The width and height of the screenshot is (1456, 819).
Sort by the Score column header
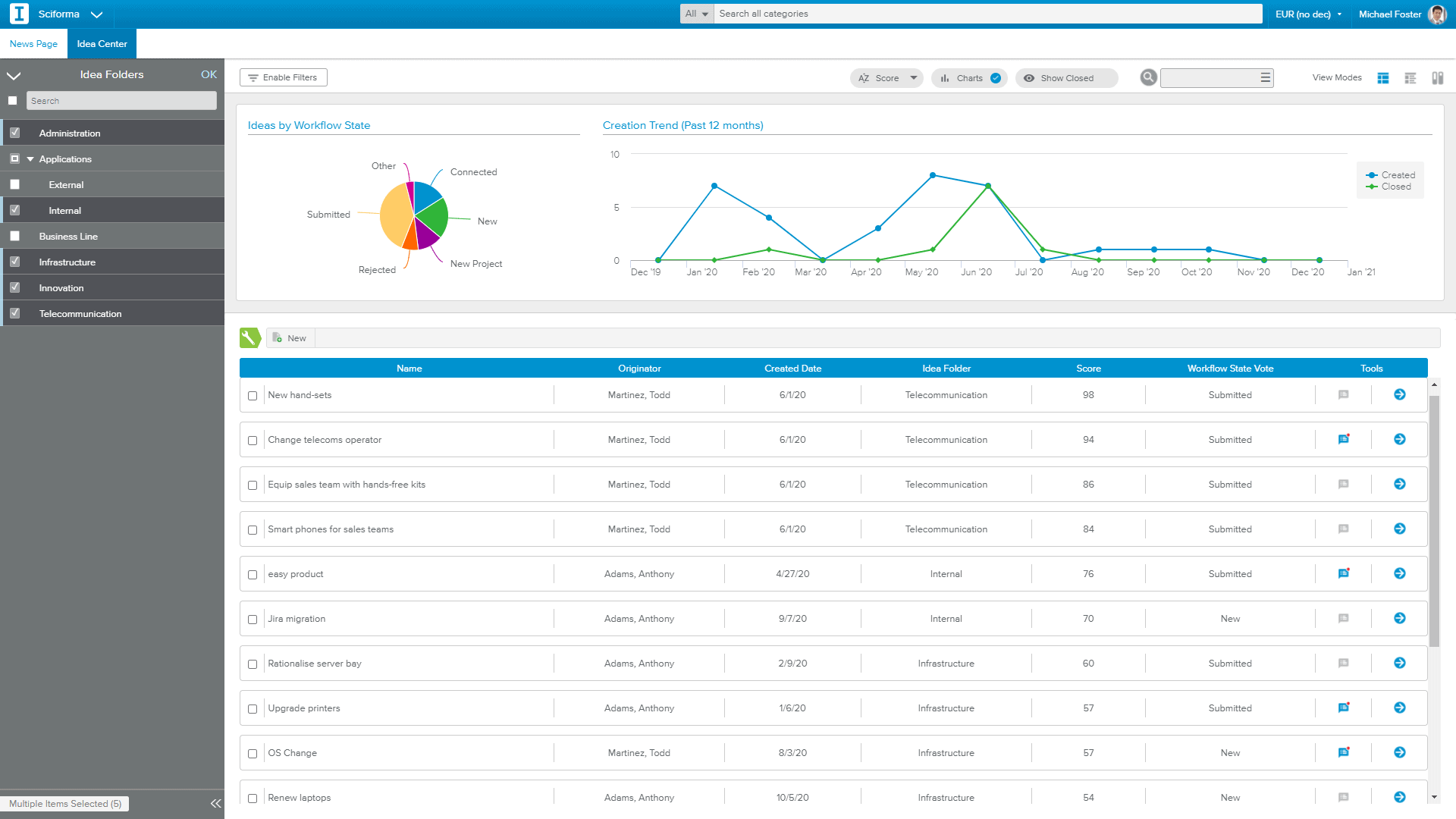[x=1088, y=369]
